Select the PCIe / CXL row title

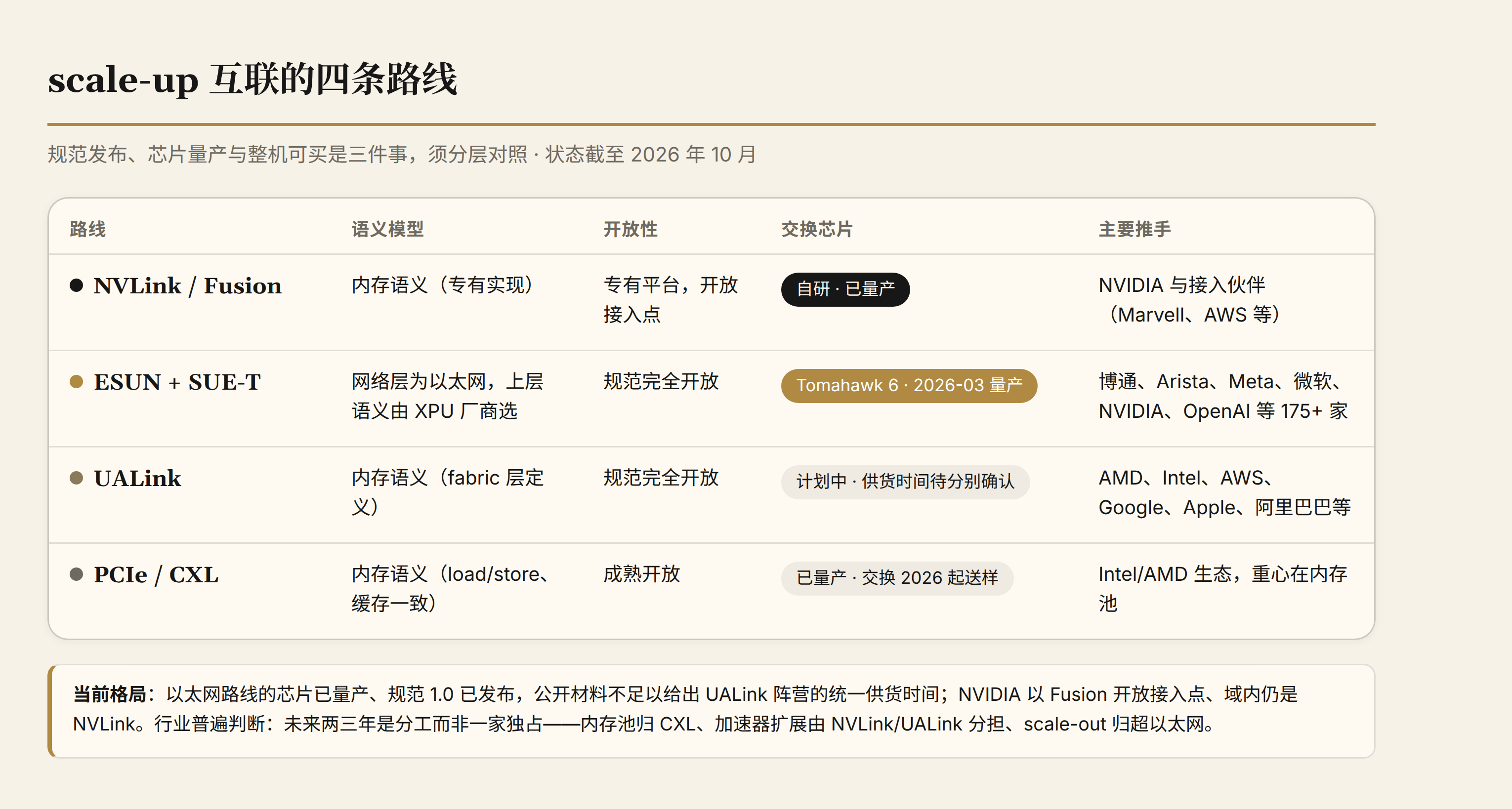point(156,574)
